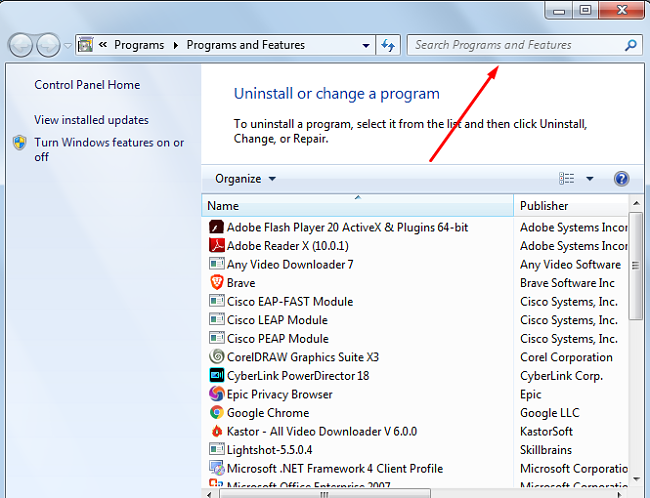Click Programs and Features breadcrumb
This screenshot has height=498, width=650.
pos(245,45)
